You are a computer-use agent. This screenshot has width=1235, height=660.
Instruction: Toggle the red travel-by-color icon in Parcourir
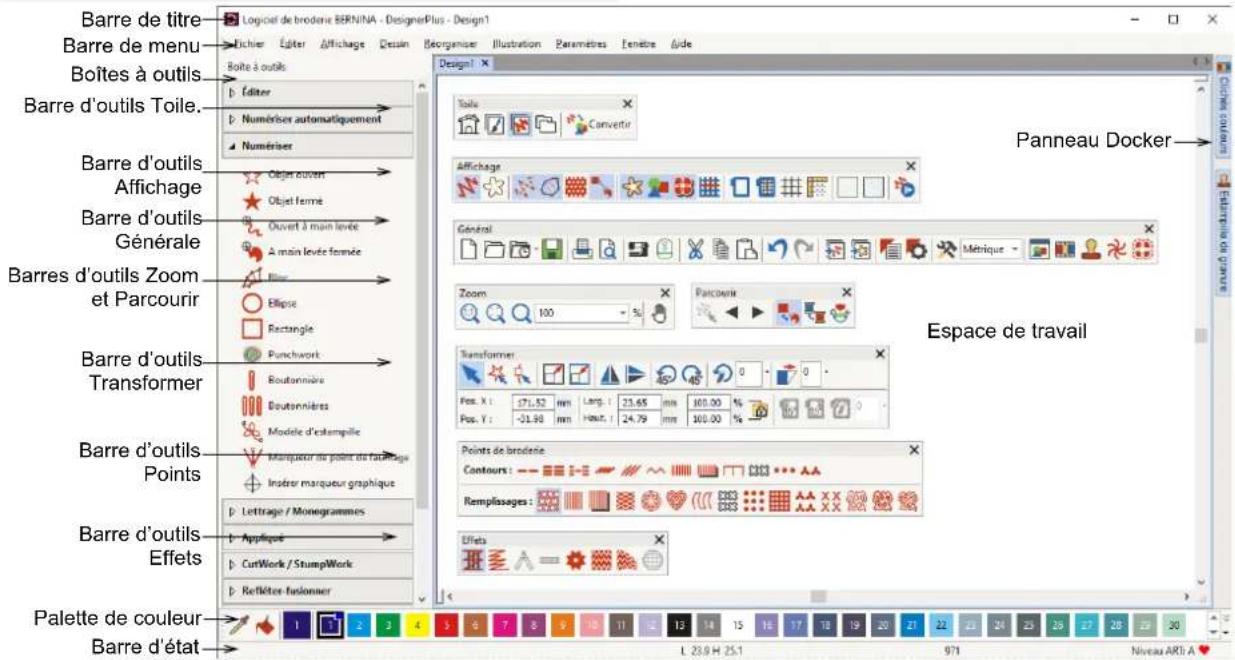[786, 312]
